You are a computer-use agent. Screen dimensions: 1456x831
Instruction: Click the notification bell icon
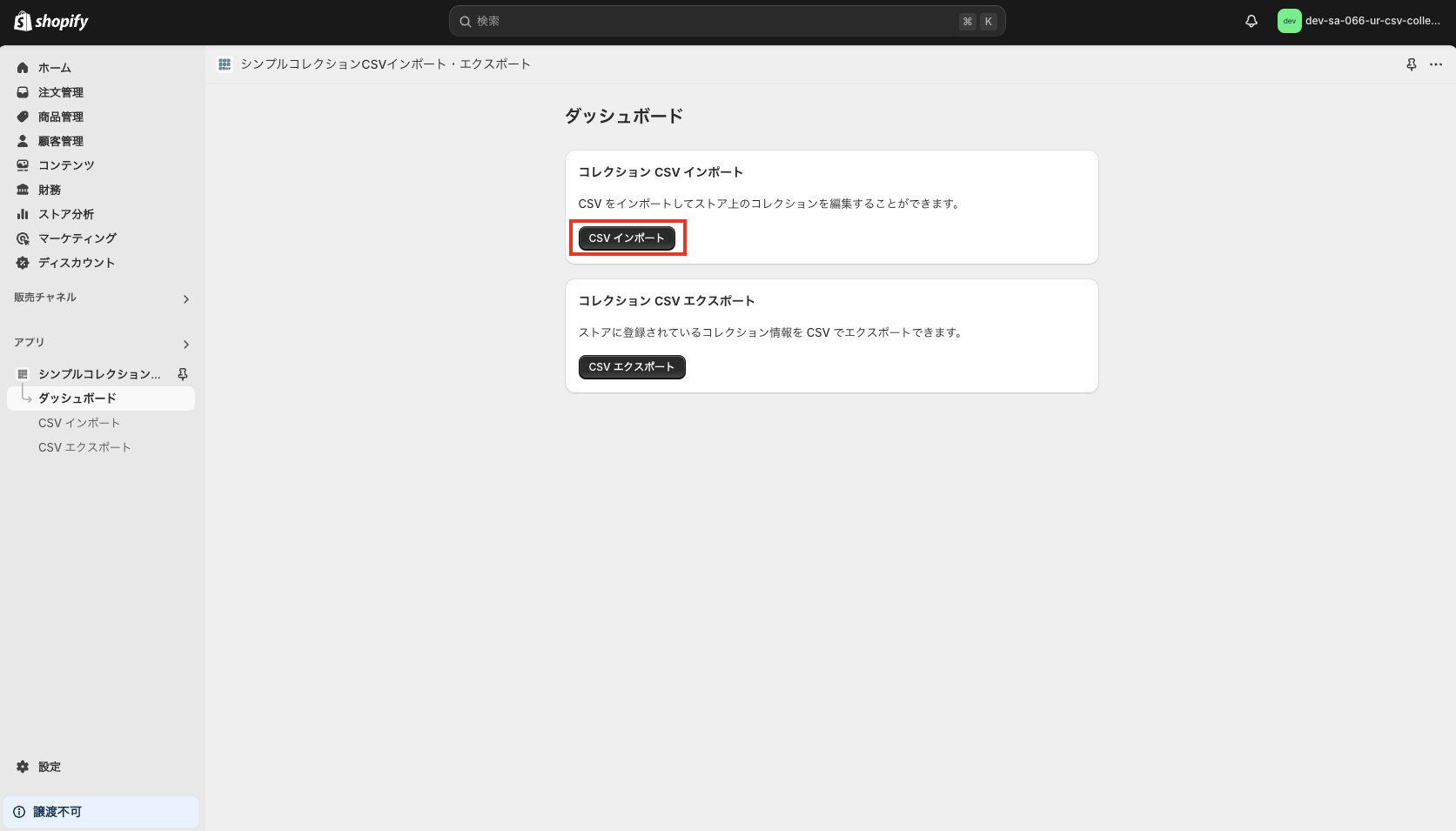point(1251,21)
